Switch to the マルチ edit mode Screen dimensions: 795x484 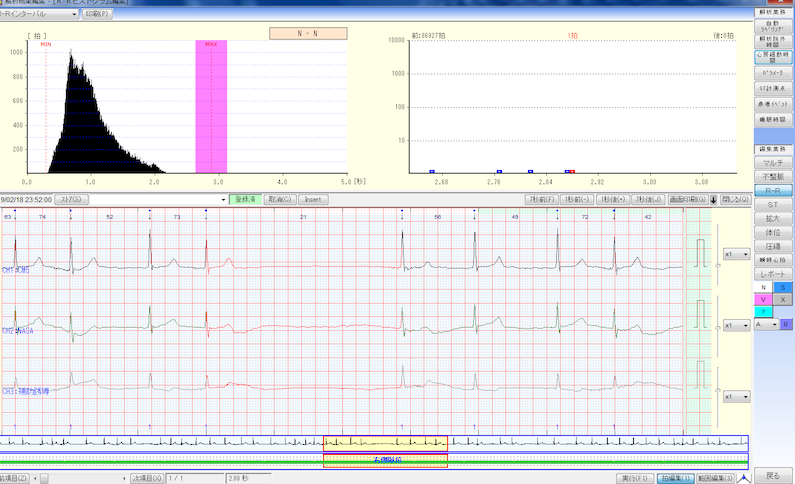click(772, 161)
